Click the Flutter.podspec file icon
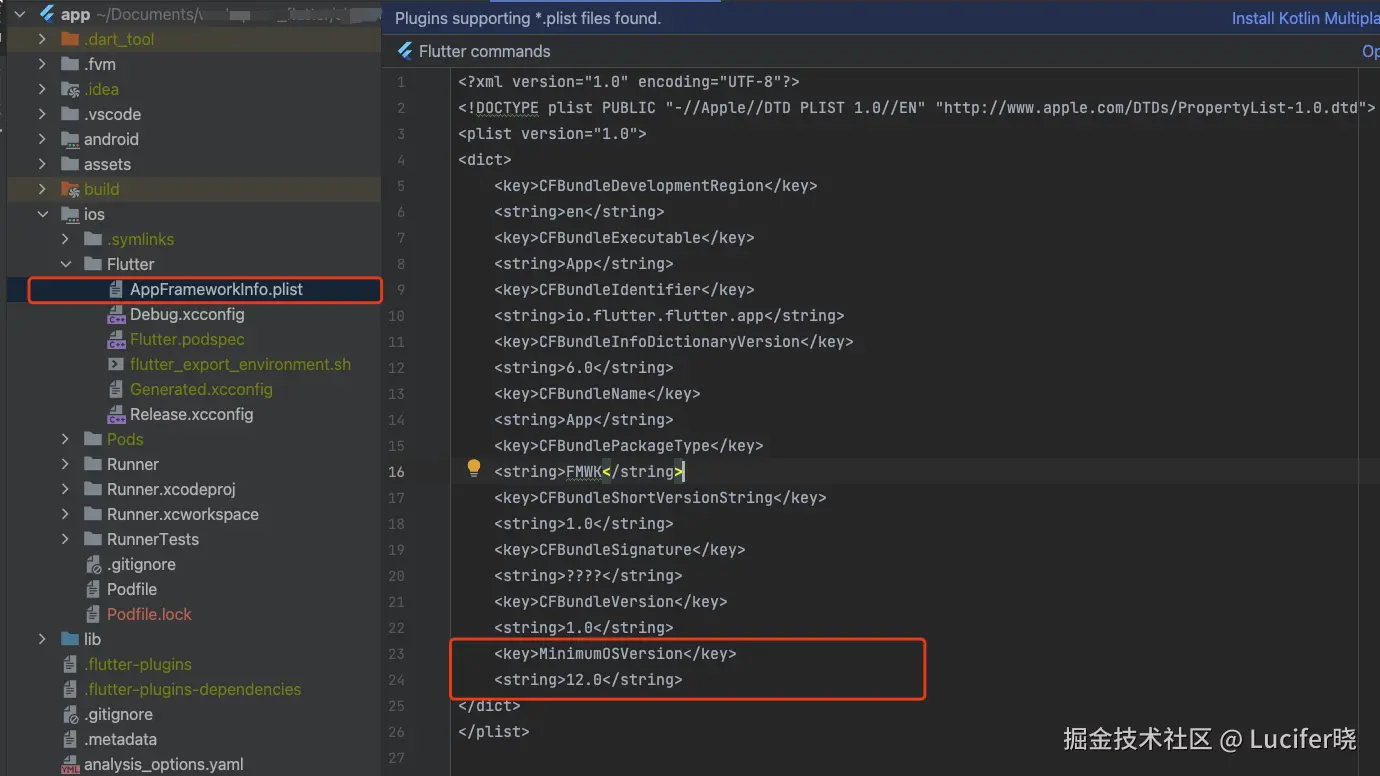This screenshot has width=1380, height=776. [116, 339]
